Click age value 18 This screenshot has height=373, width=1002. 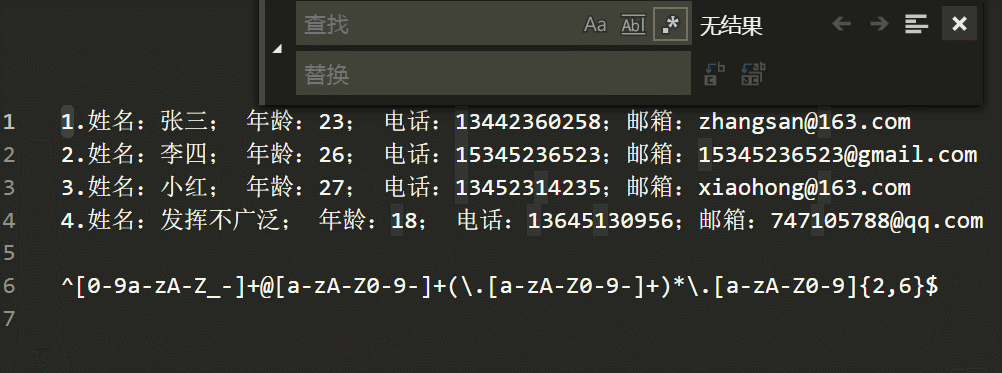click(x=404, y=221)
